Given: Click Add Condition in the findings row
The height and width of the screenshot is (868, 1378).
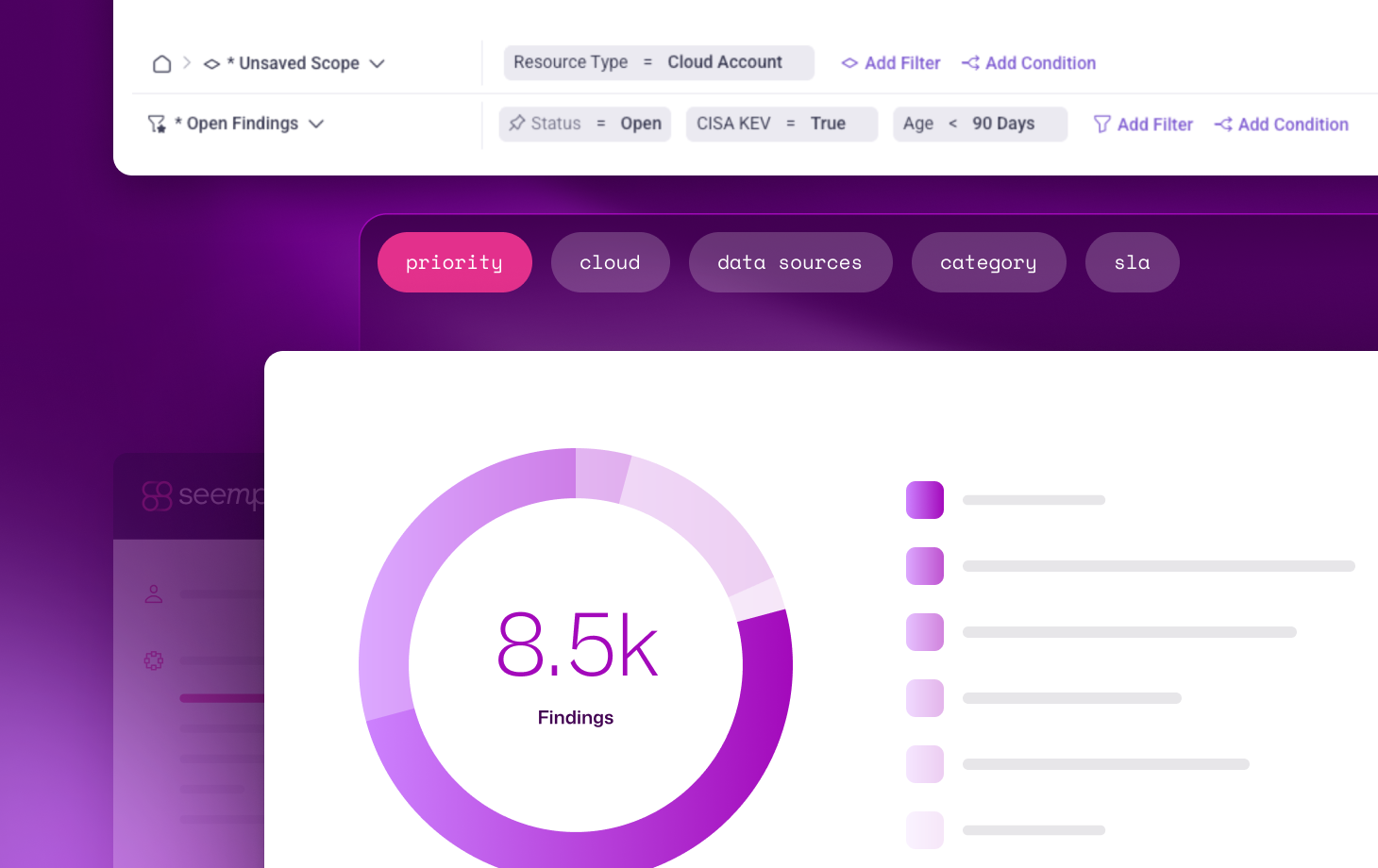Looking at the screenshot, I should [x=1282, y=125].
